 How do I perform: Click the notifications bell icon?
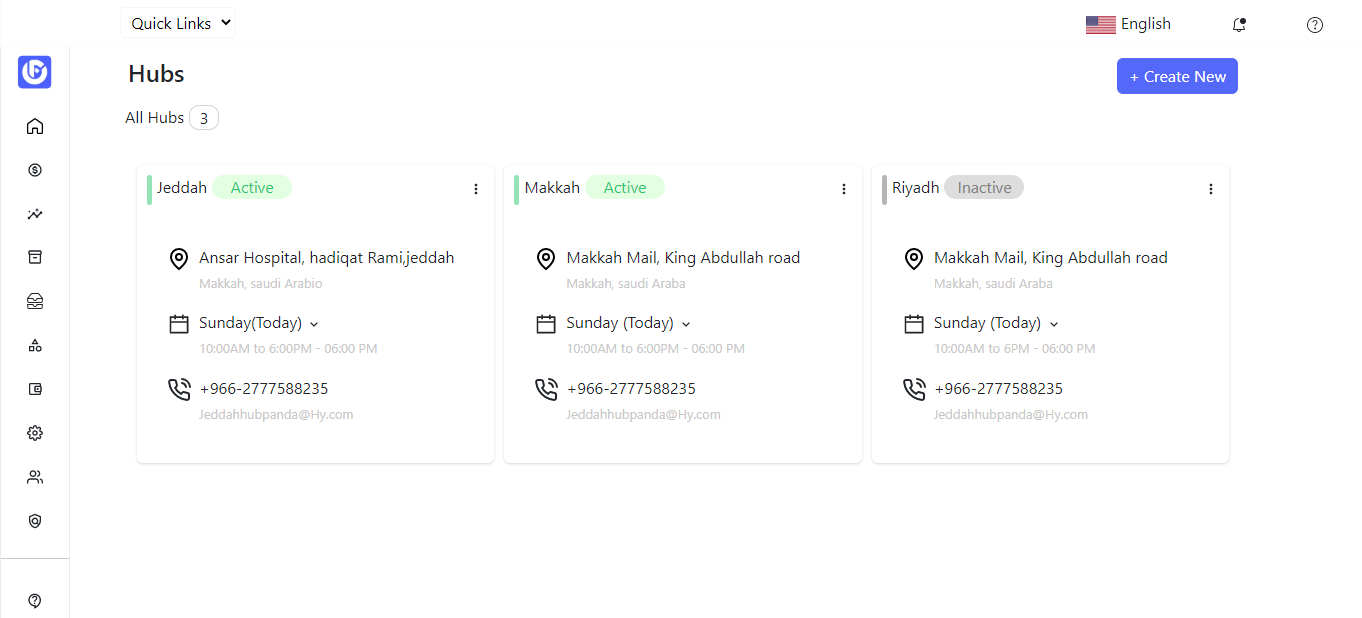(x=1238, y=24)
